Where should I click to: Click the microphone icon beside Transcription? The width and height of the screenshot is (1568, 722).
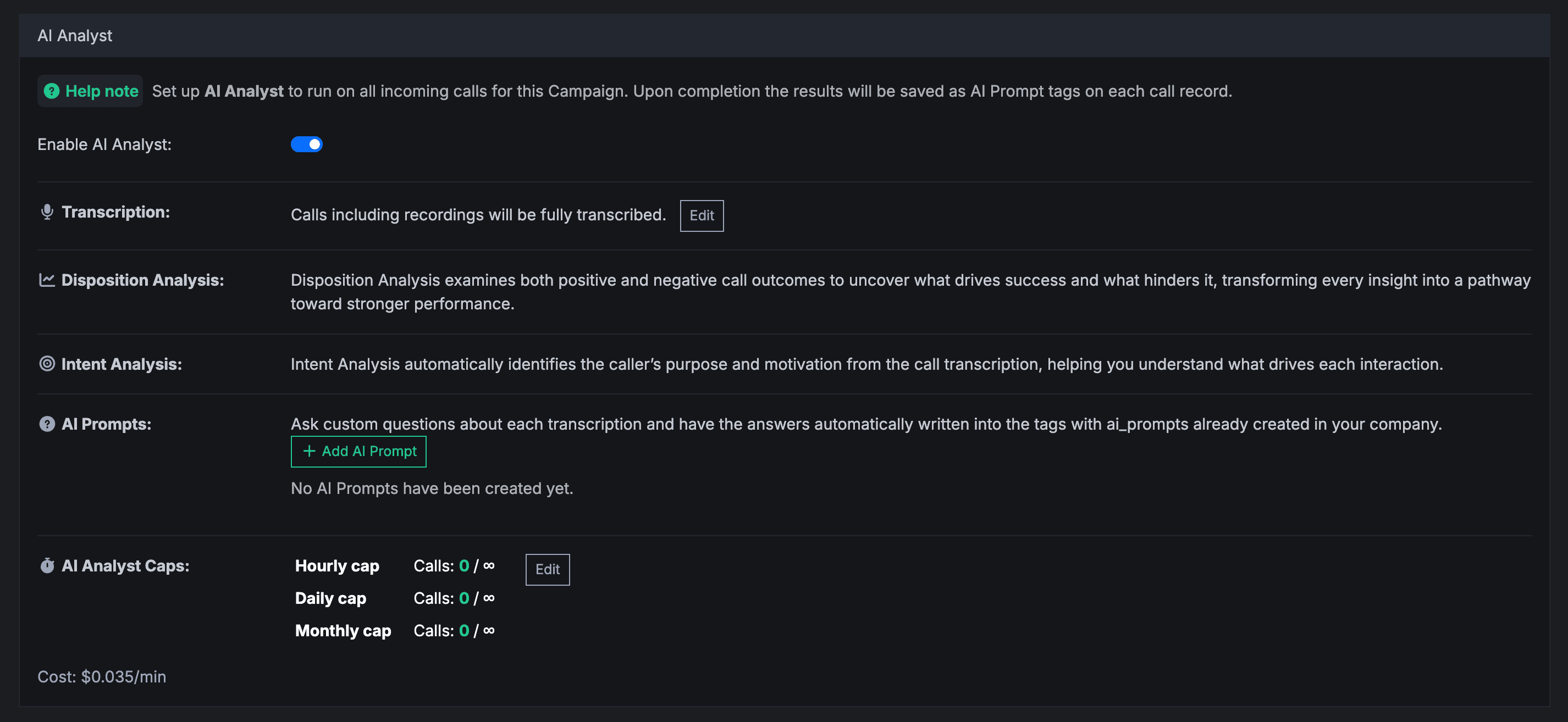47,212
